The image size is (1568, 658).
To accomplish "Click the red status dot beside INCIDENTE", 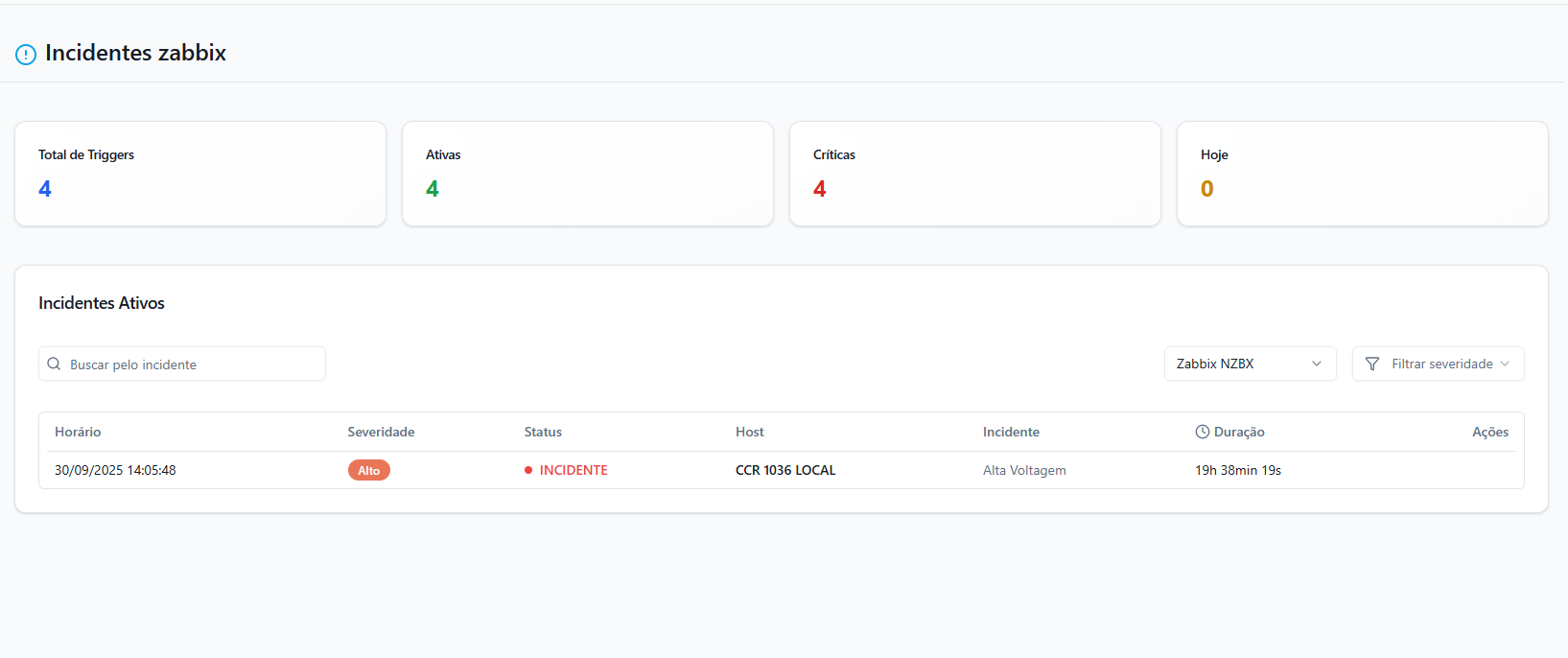I will click(528, 470).
